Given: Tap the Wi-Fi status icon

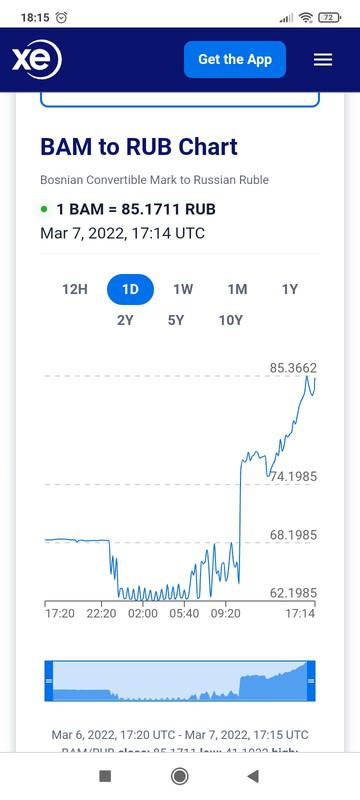Looking at the screenshot, I should [x=306, y=18].
